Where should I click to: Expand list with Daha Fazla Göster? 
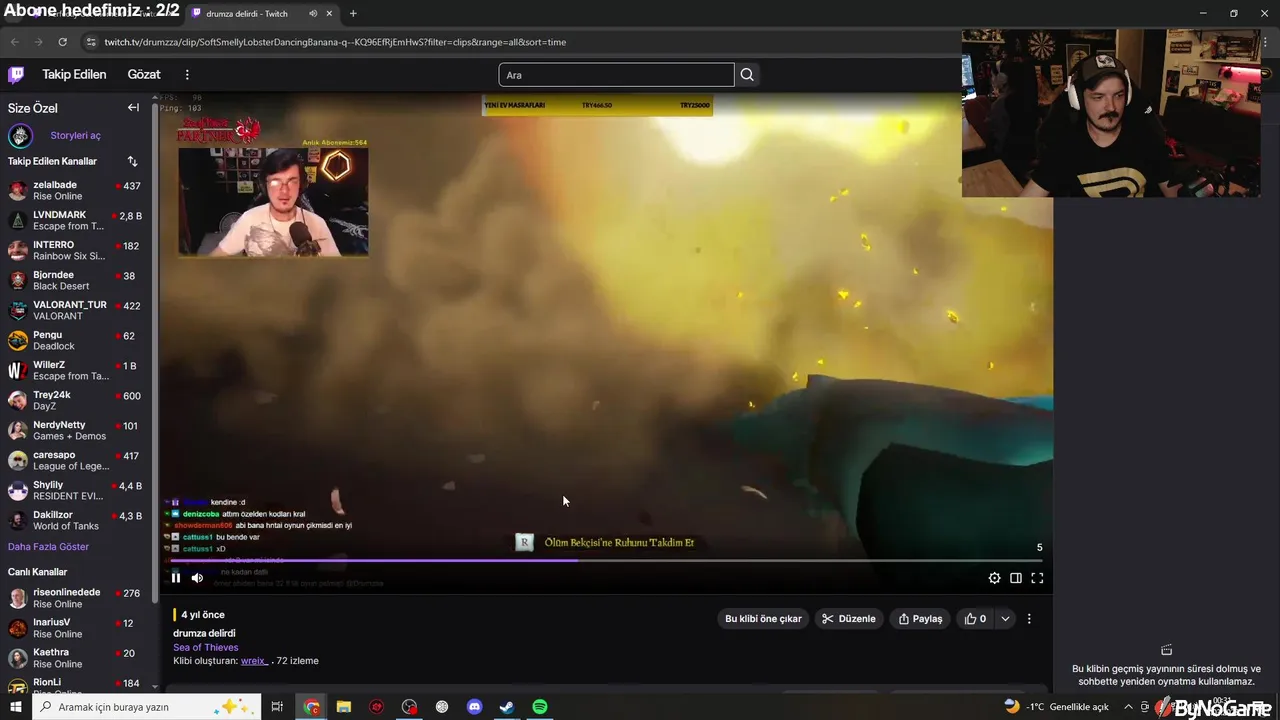point(48,547)
